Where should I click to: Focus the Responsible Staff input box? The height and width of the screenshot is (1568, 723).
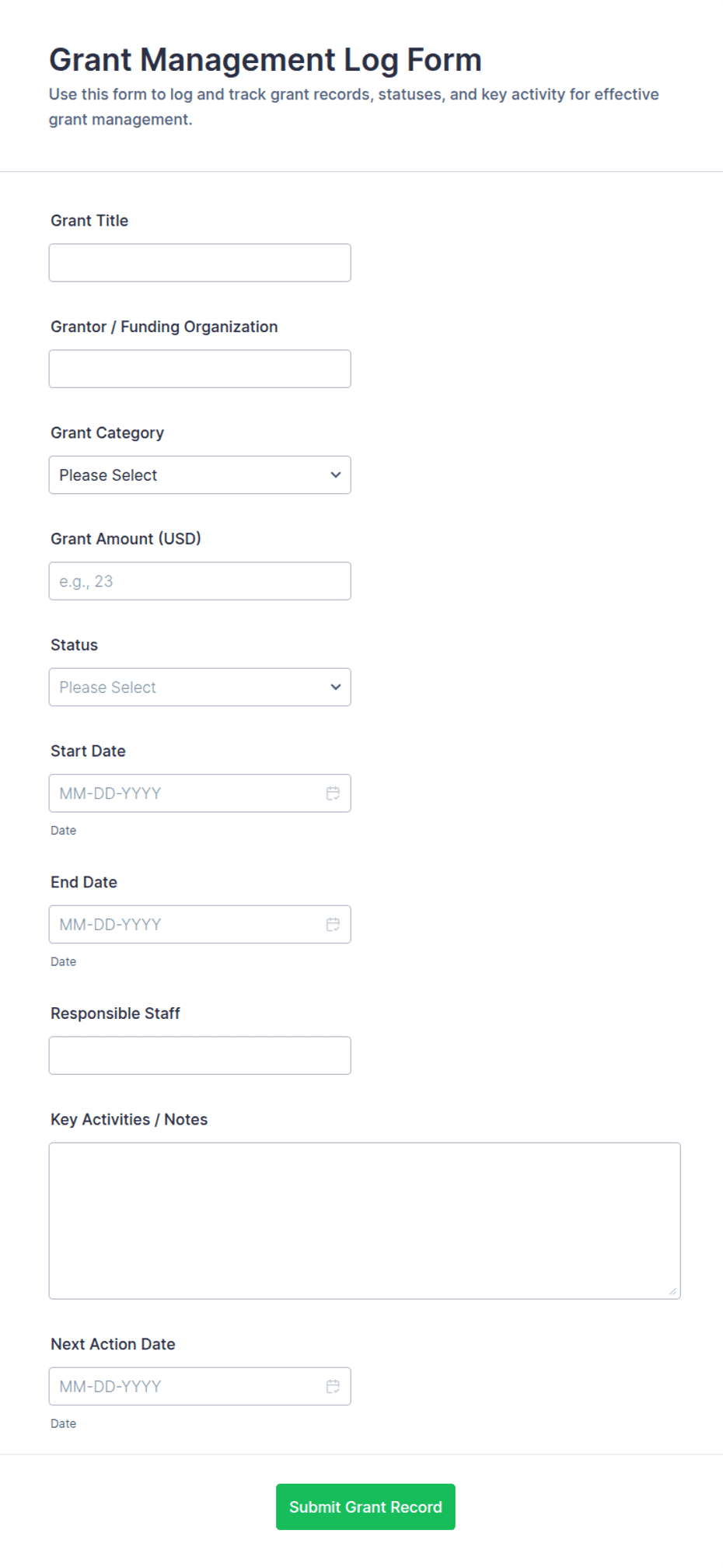coord(200,1055)
